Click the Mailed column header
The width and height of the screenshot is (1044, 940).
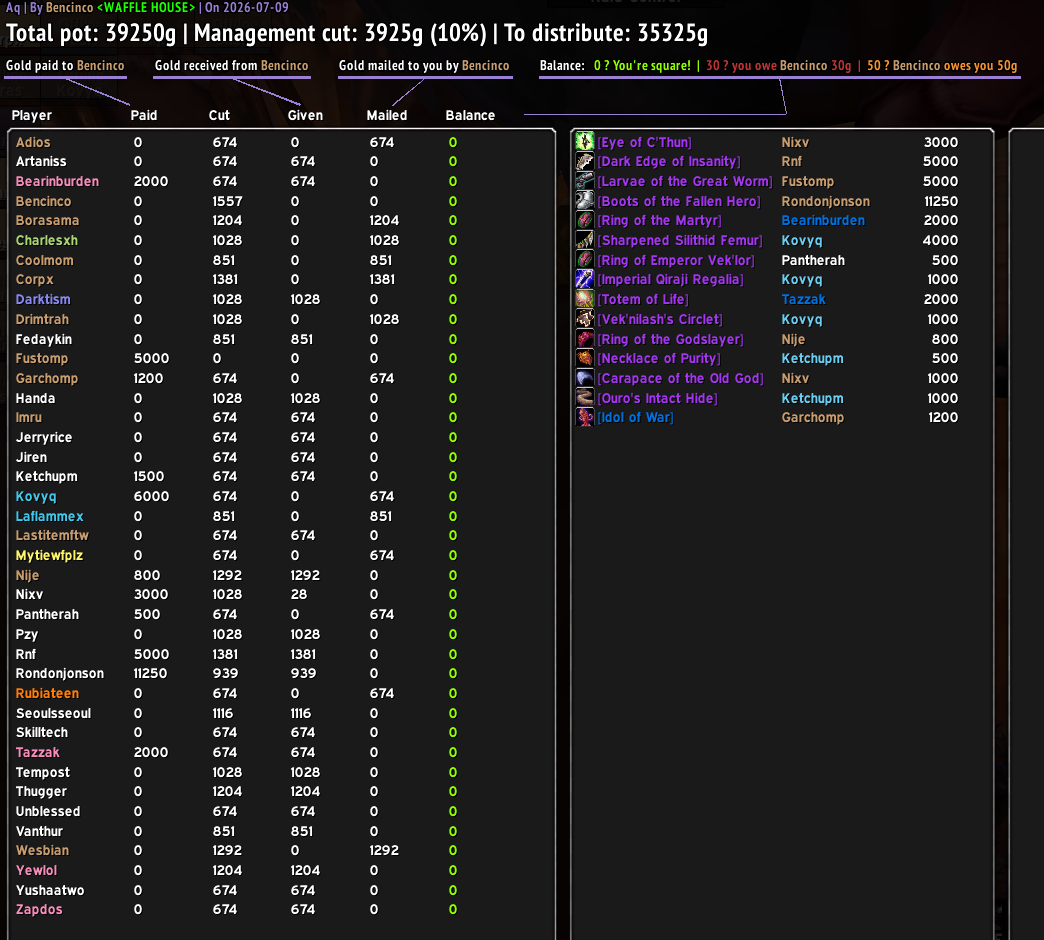click(387, 115)
